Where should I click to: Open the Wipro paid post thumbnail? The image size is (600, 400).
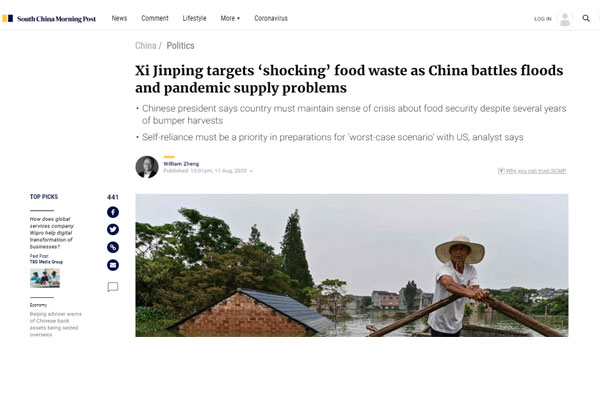pyautogui.click(x=45, y=278)
